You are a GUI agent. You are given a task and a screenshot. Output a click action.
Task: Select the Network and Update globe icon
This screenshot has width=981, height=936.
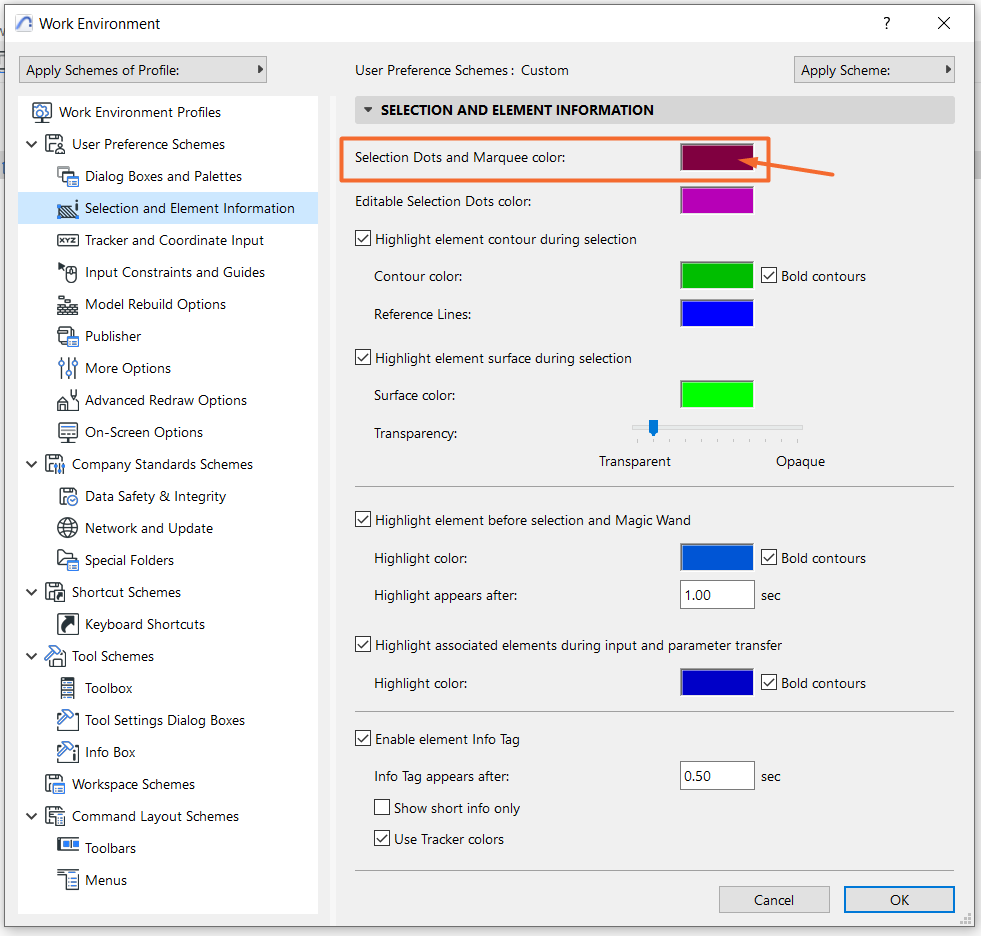[x=68, y=528]
